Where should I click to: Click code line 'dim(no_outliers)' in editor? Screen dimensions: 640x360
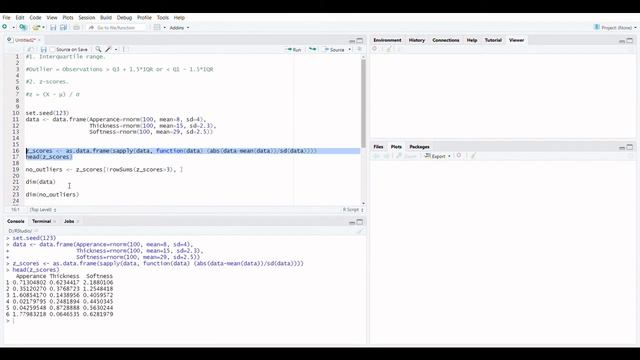click(x=52, y=195)
